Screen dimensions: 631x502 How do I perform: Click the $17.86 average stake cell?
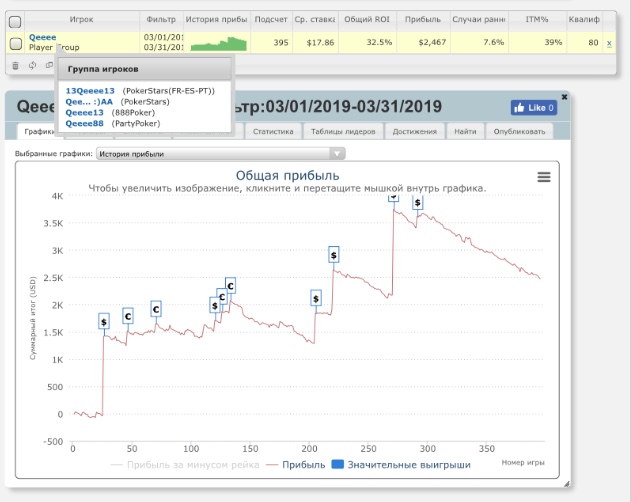coord(315,42)
